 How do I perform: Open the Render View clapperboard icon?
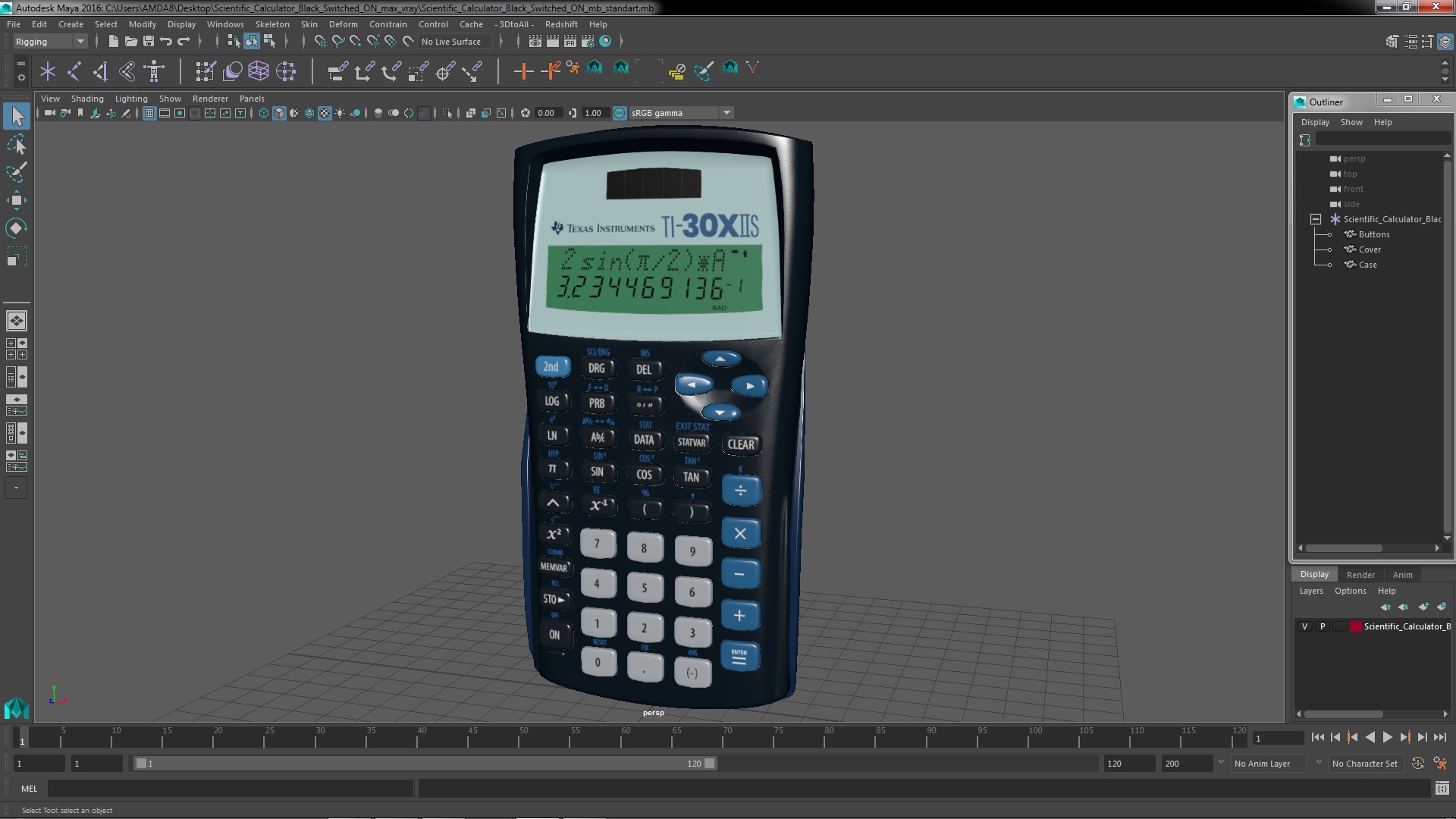coord(535,42)
